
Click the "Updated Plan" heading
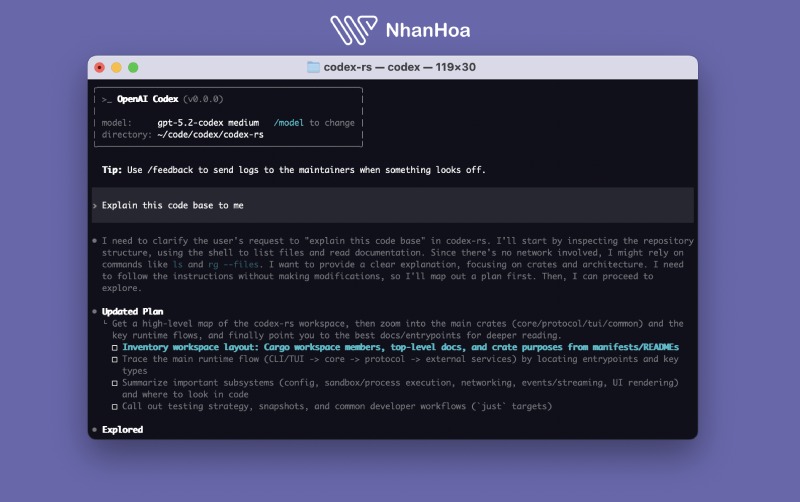coord(133,312)
